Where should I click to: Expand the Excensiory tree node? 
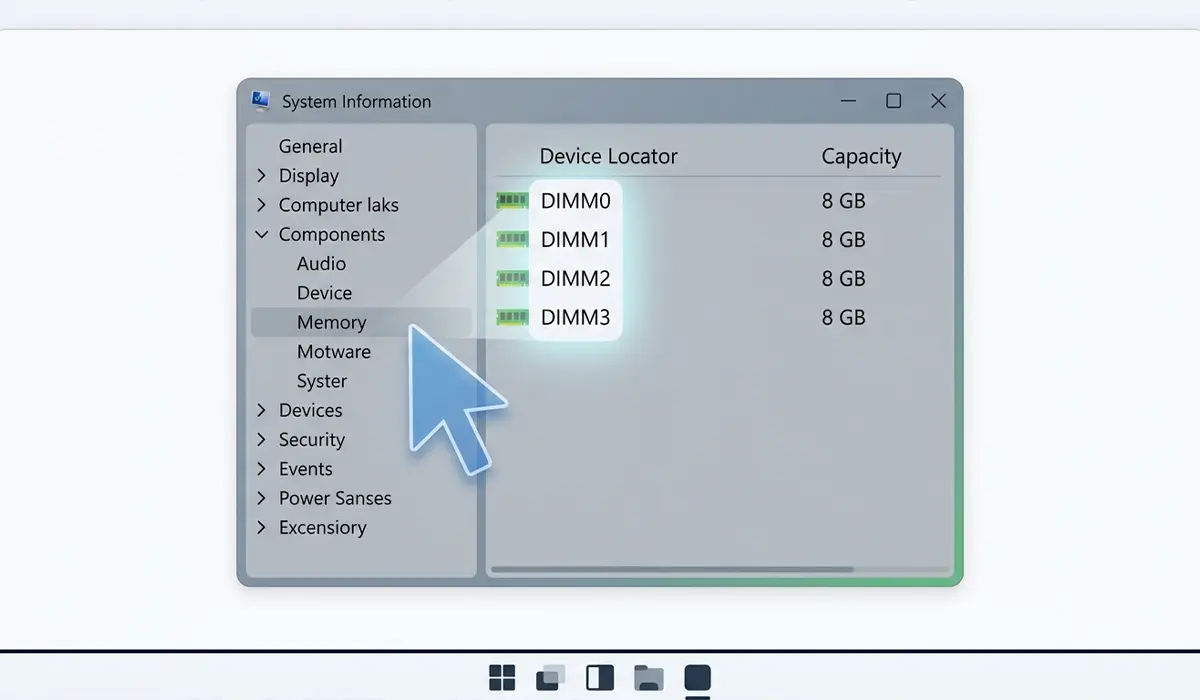(261, 527)
